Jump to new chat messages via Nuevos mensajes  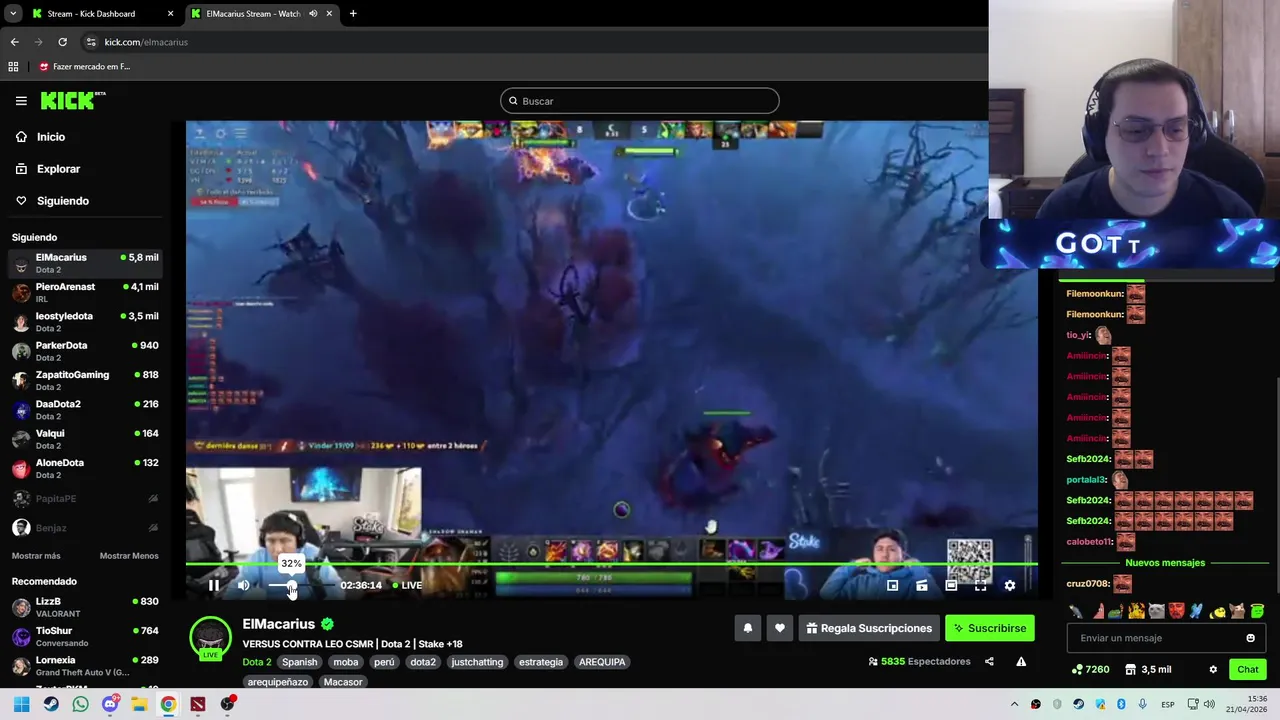tap(1165, 563)
